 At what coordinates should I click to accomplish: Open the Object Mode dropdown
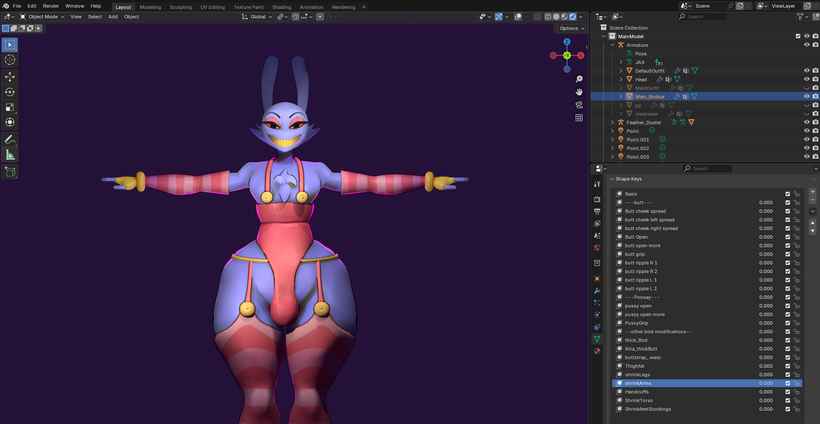(x=44, y=17)
